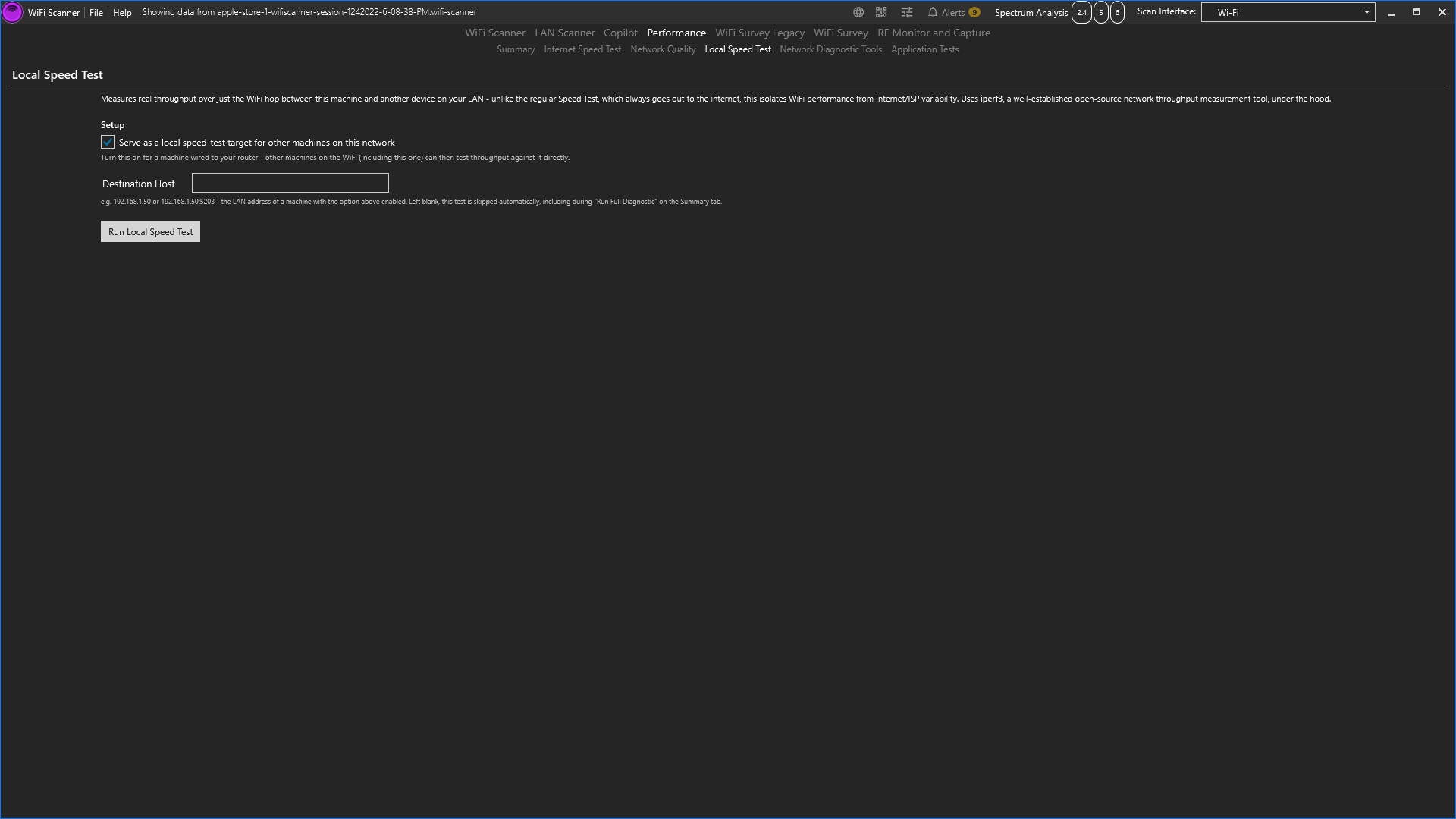This screenshot has height=819, width=1456.
Task: Open the Alerts bell notifications
Action: point(946,12)
